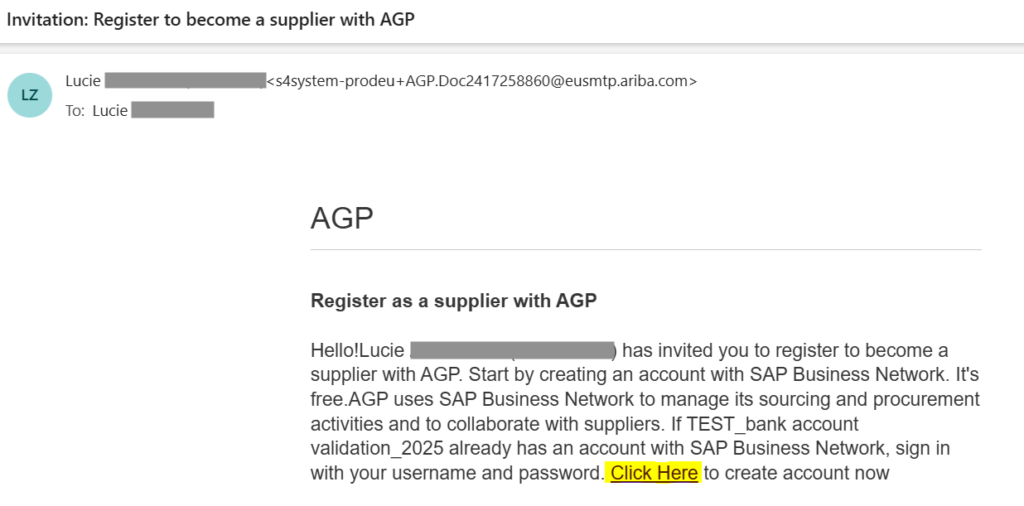Select recipient Lucie on the To line
Screen dimensions: 1024x506
[110, 111]
